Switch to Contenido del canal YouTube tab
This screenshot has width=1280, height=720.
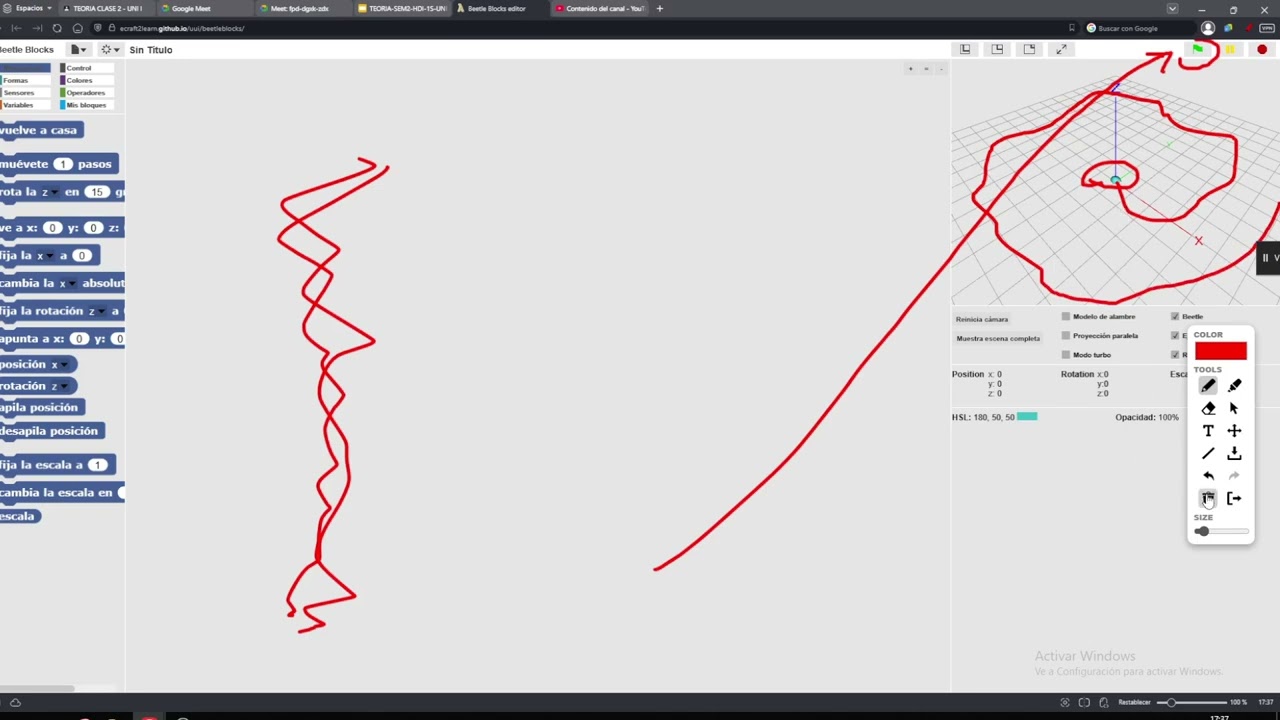(600, 8)
